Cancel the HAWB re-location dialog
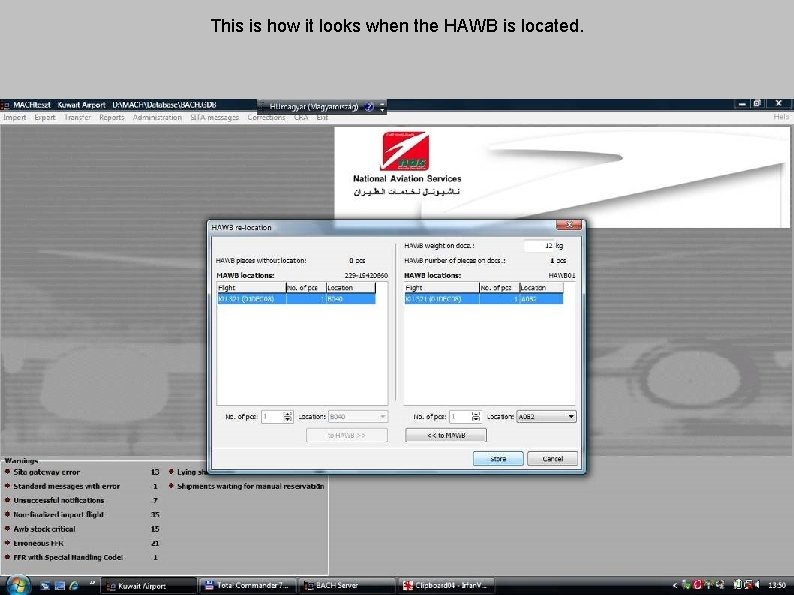Image resolution: width=794 pixels, height=595 pixels. (x=552, y=458)
